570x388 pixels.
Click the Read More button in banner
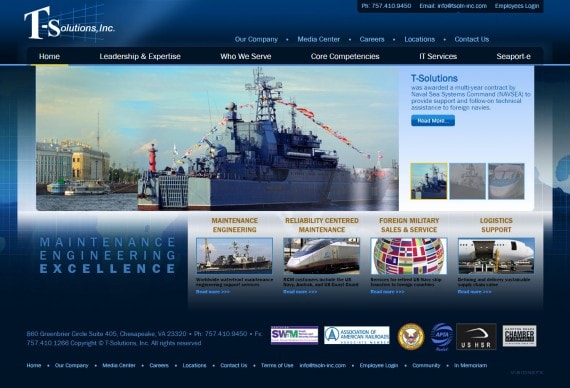(x=433, y=121)
